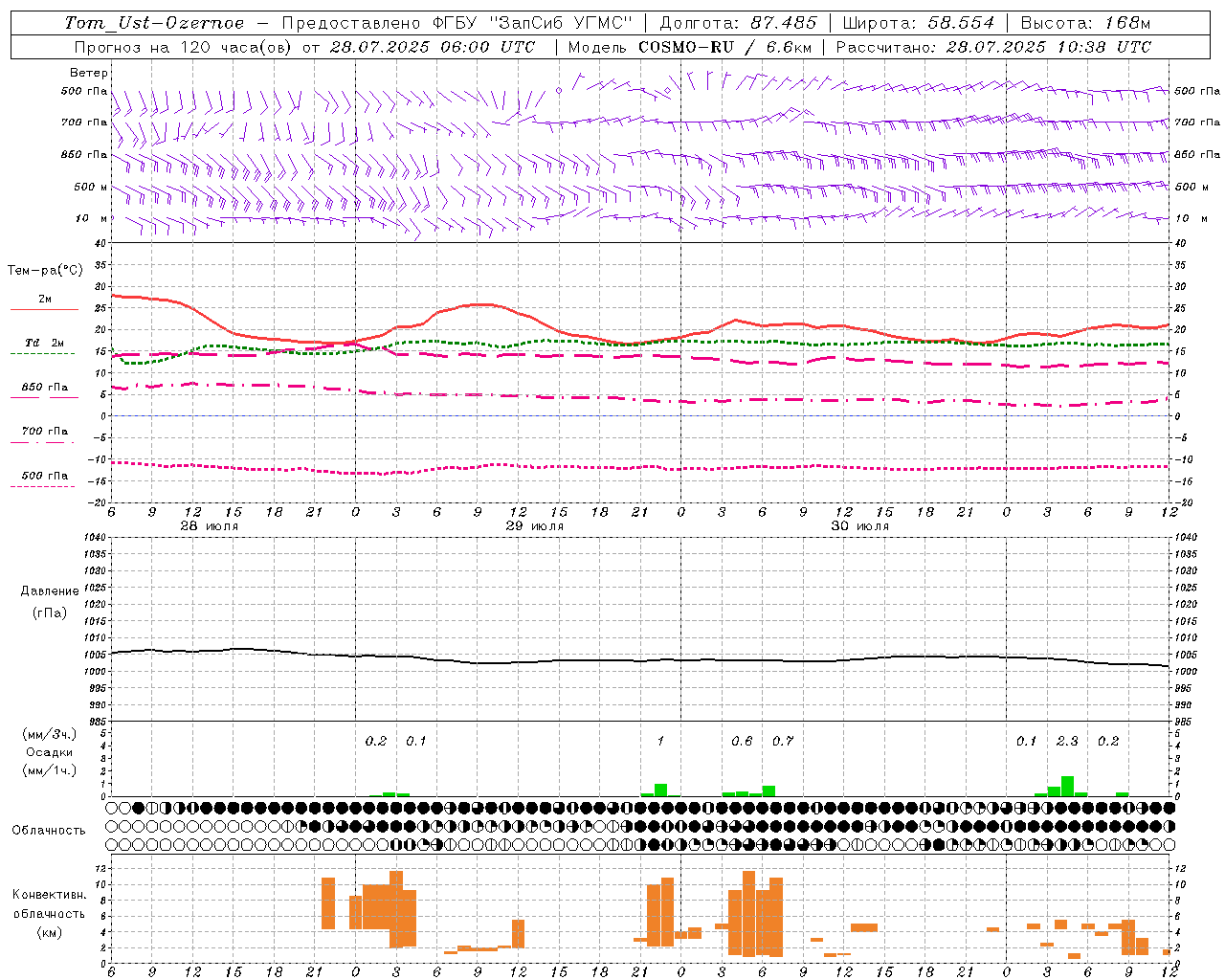
Task: Click the calculation time '28.07.2025 10:38 UTC'
Action: point(1049,47)
